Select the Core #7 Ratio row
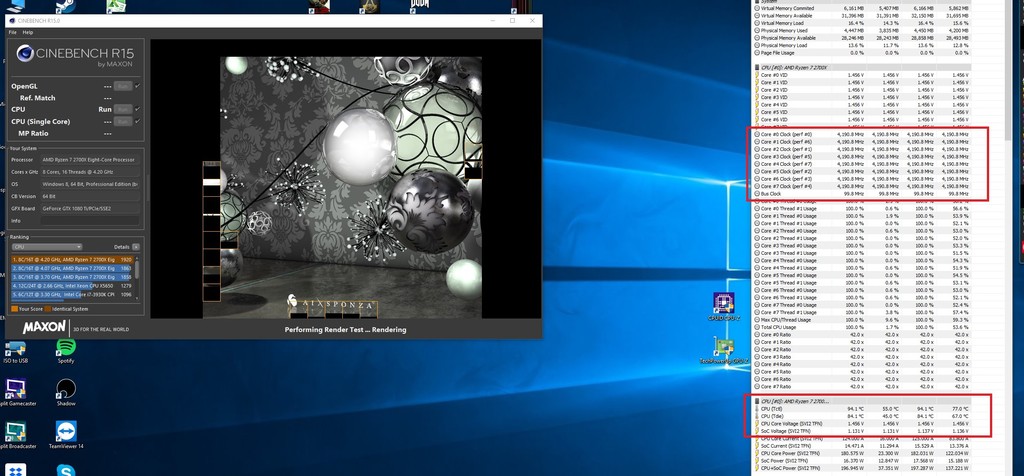The height and width of the screenshot is (476, 1024). click(862, 387)
